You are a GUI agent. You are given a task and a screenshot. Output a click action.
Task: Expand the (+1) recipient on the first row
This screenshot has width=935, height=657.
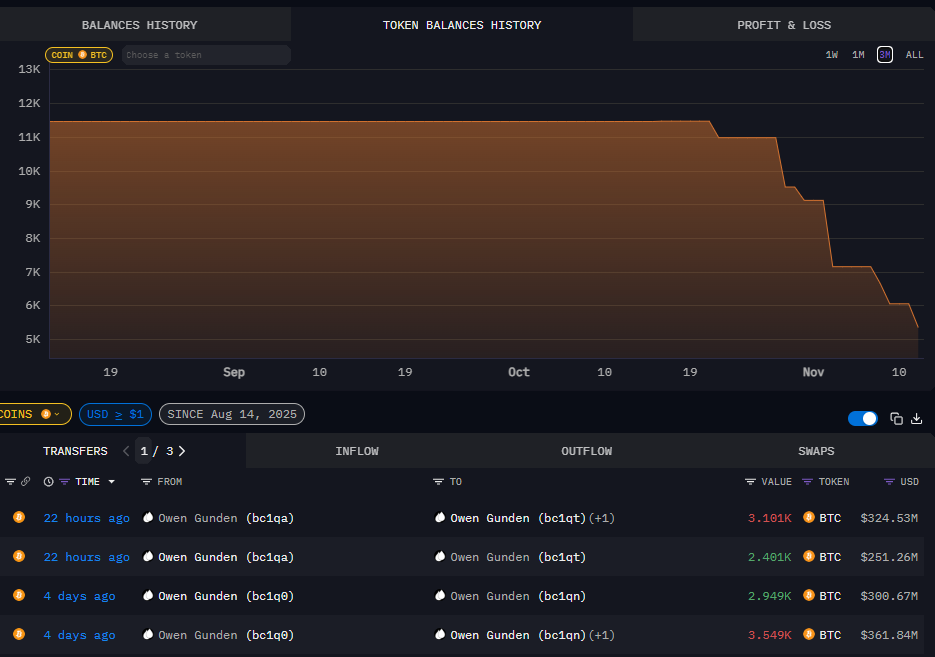coord(600,518)
